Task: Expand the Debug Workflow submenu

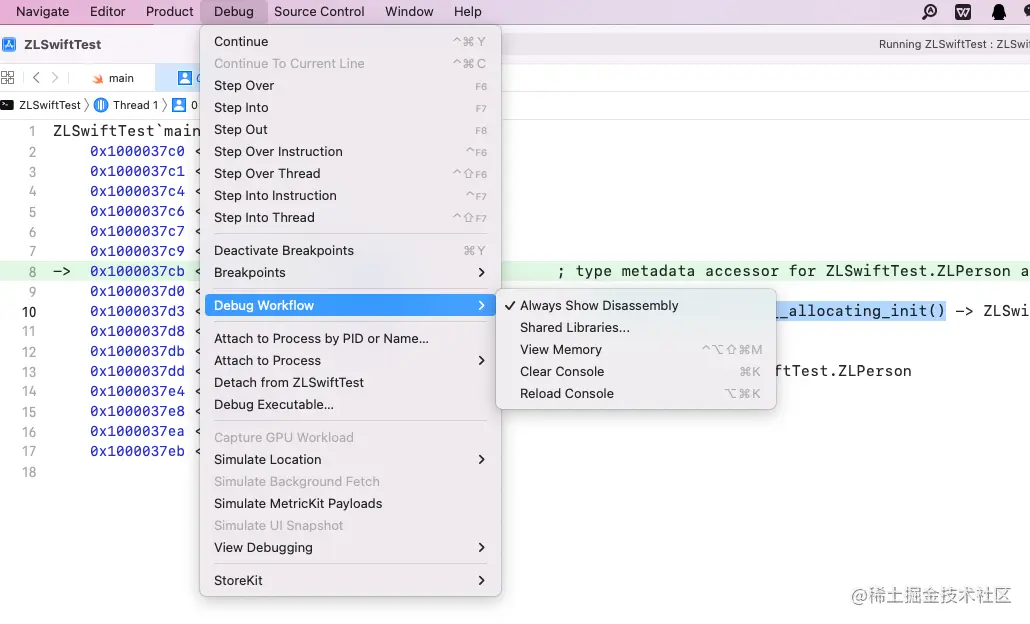Action: click(x=350, y=305)
